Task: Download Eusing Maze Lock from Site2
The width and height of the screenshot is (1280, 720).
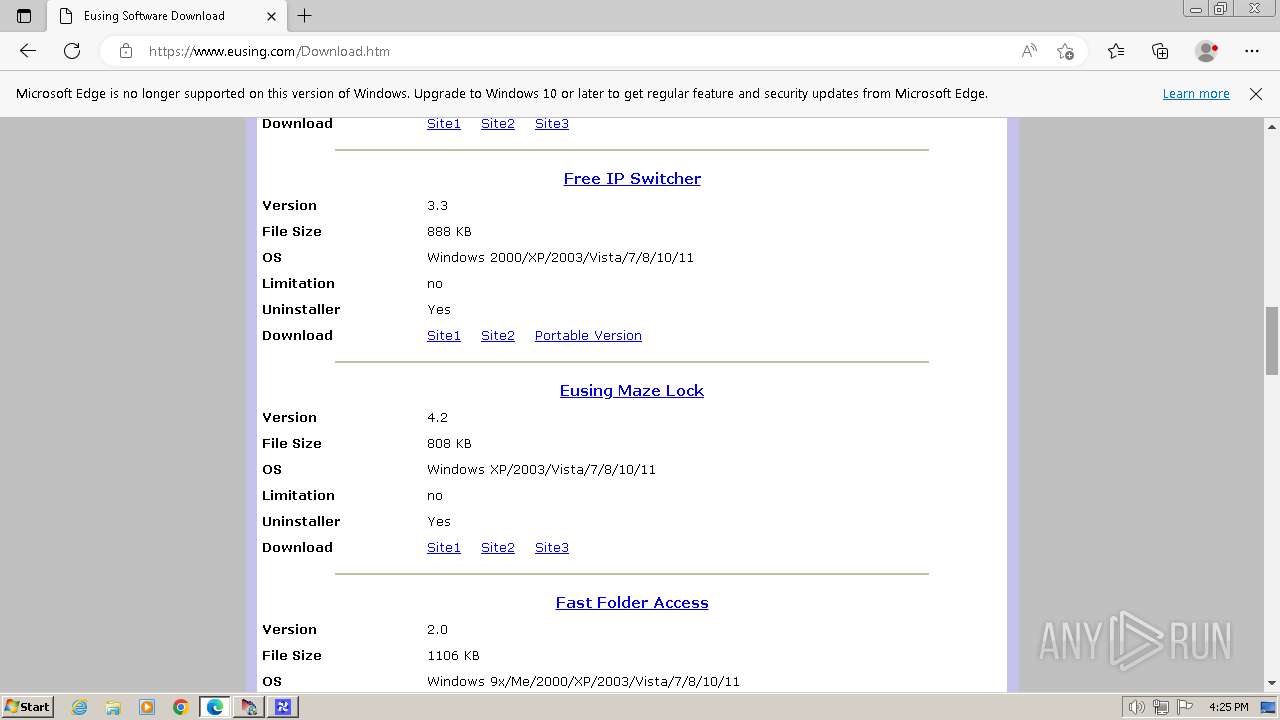Action: click(x=498, y=547)
